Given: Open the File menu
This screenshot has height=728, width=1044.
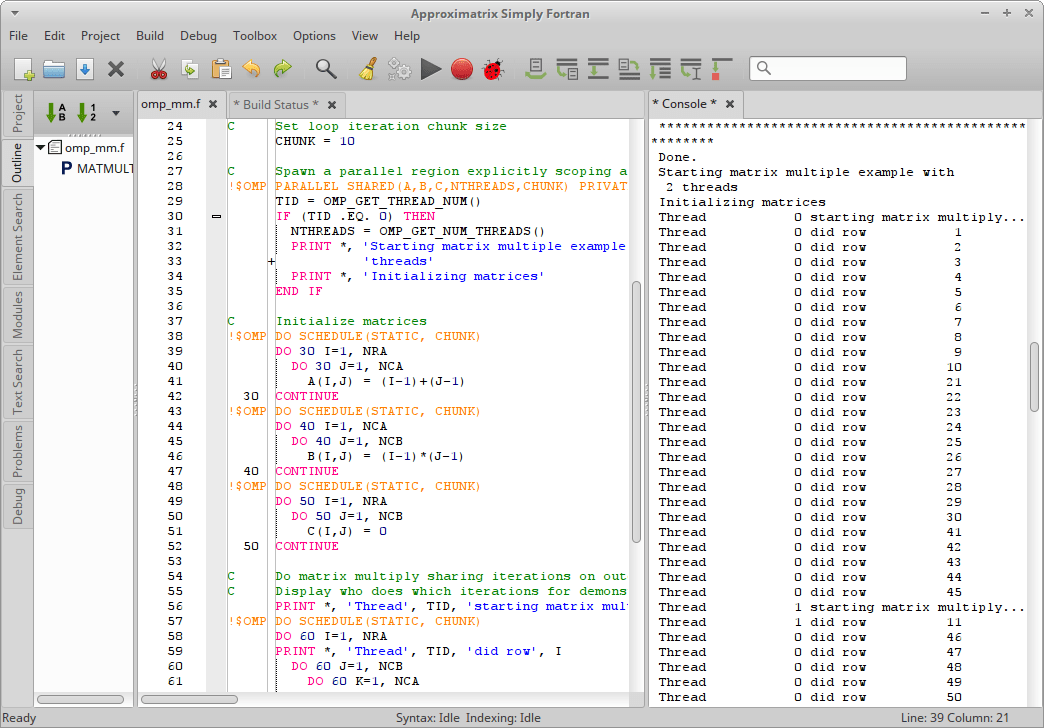Looking at the screenshot, I should (19, 36).
